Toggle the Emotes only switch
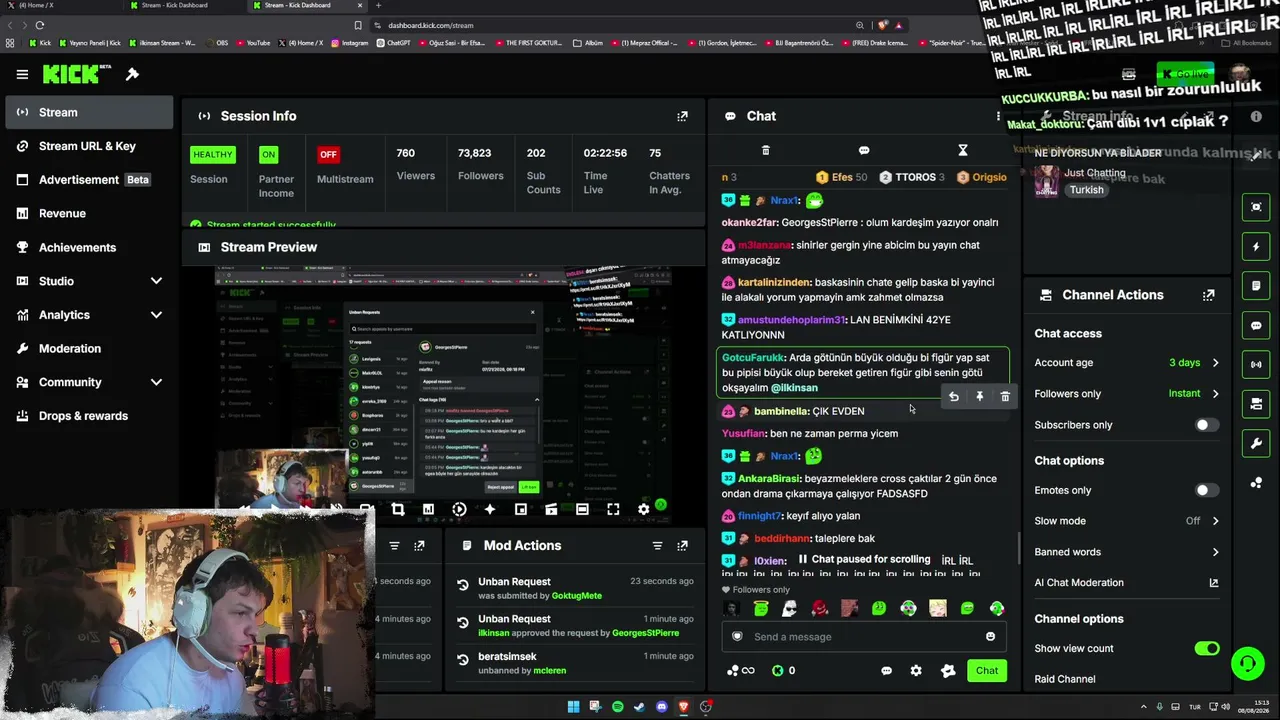1280x720 pixels. [x=1207, y=490]
